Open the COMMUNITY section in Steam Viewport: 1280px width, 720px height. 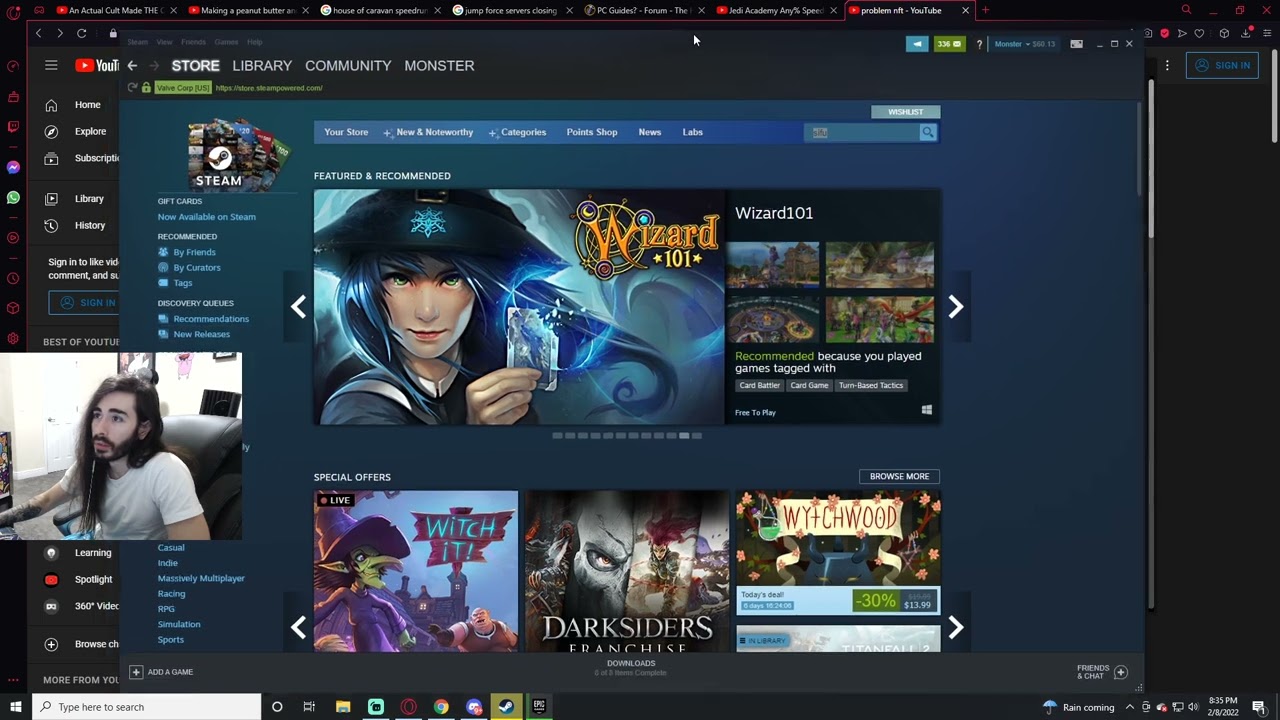(x=348, y=66)
